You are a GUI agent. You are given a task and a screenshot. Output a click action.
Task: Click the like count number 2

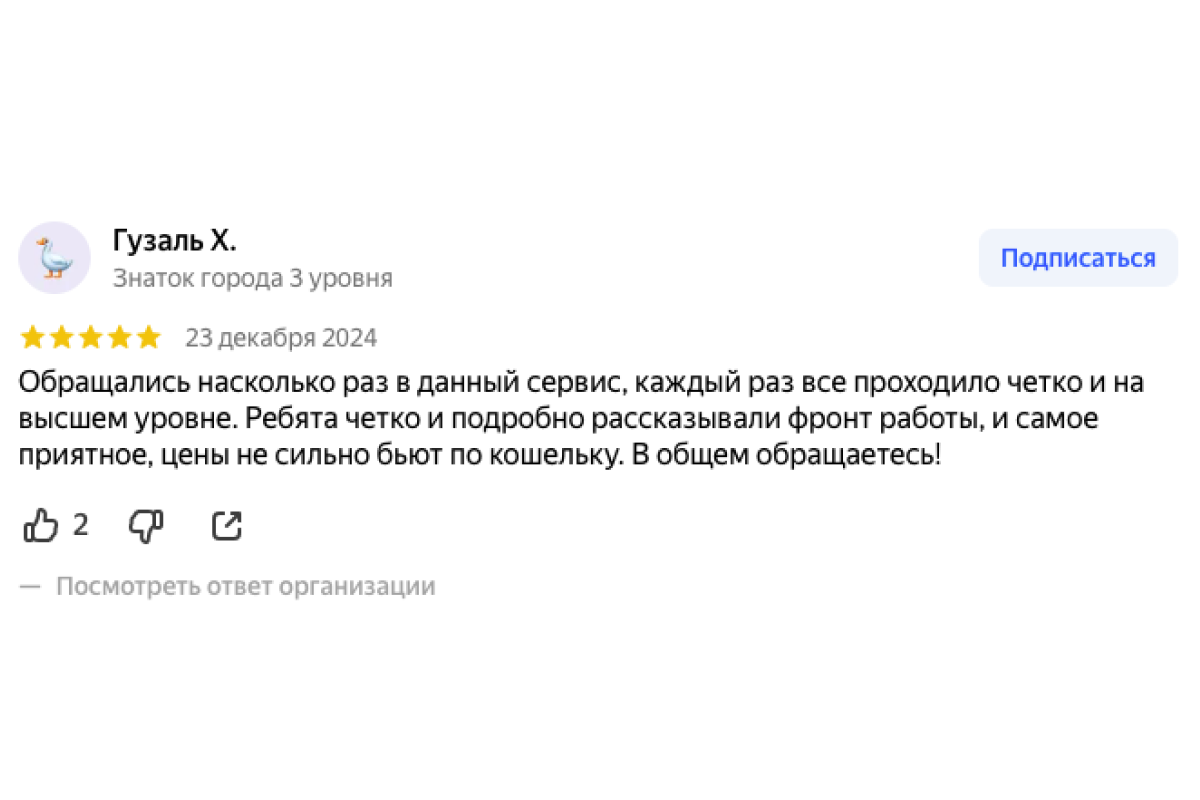click(x=81, y=525)
